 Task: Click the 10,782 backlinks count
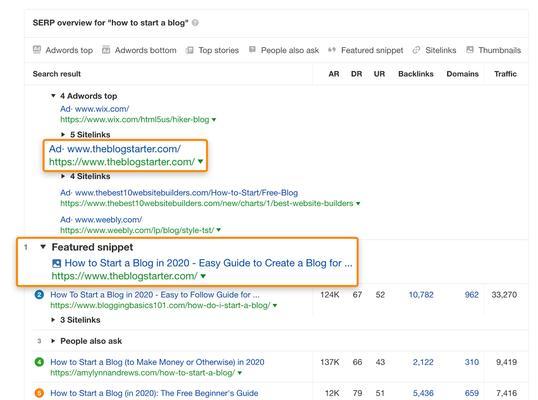point(421,295)
